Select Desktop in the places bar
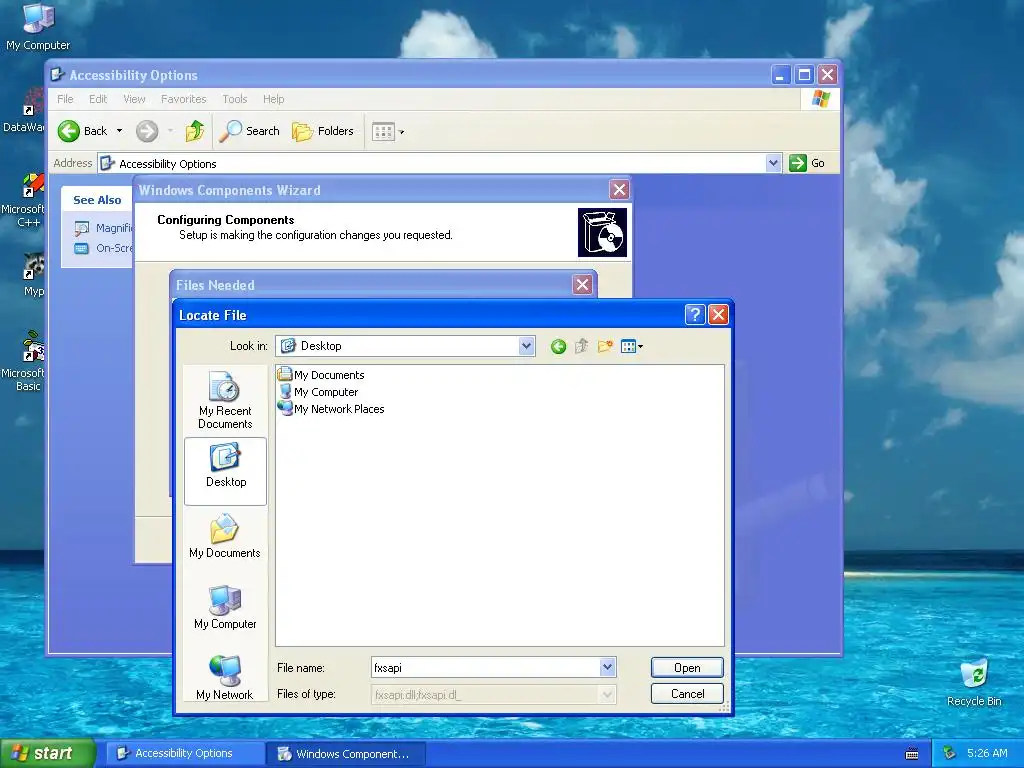 tap(225, 471)
